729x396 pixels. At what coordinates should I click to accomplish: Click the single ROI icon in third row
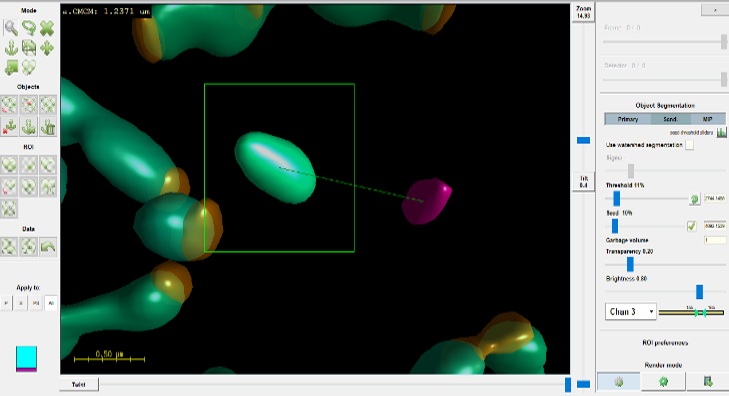click(9, 208)
